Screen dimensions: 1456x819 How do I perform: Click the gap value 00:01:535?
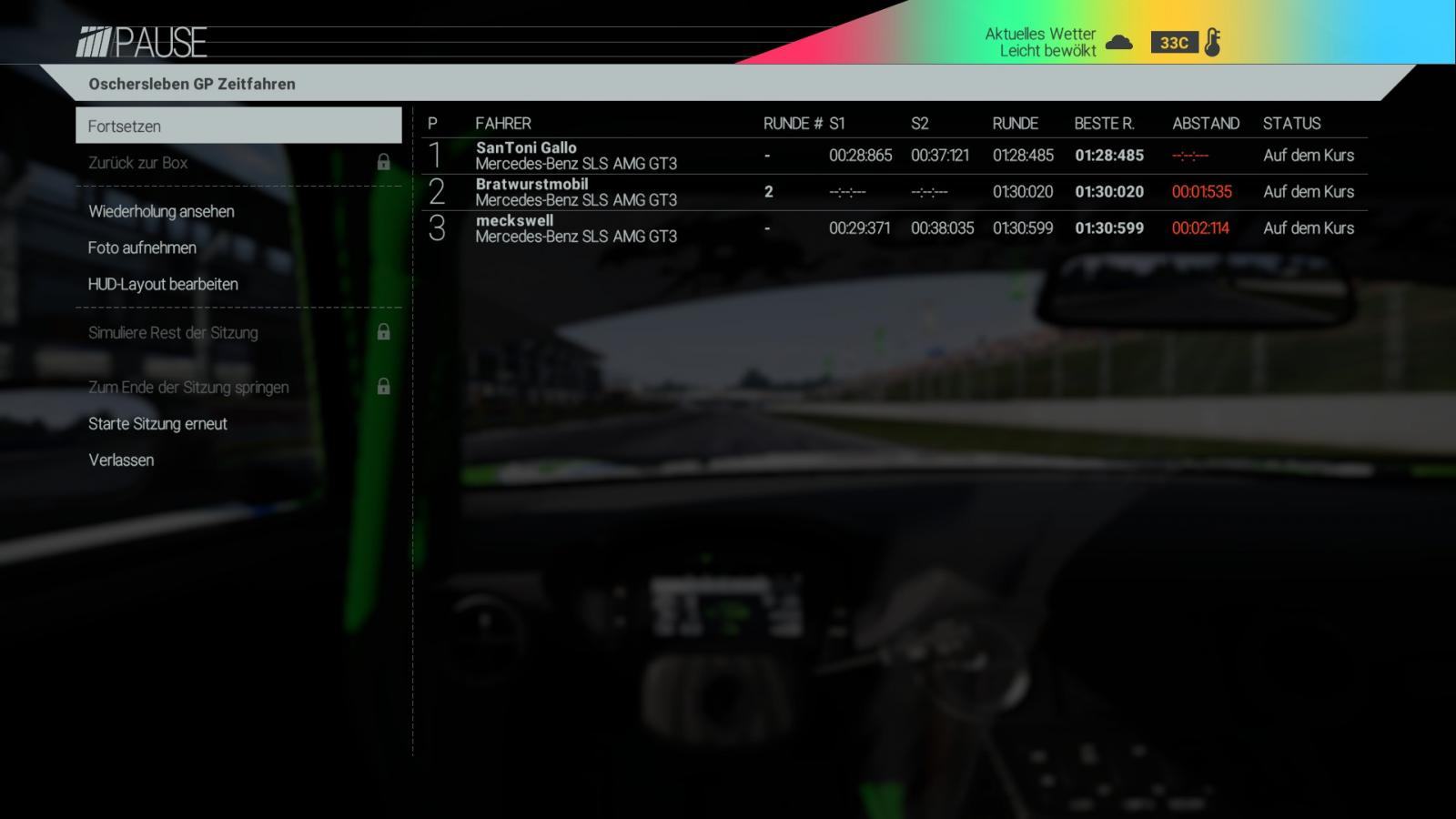click(x=1201, y=192)
